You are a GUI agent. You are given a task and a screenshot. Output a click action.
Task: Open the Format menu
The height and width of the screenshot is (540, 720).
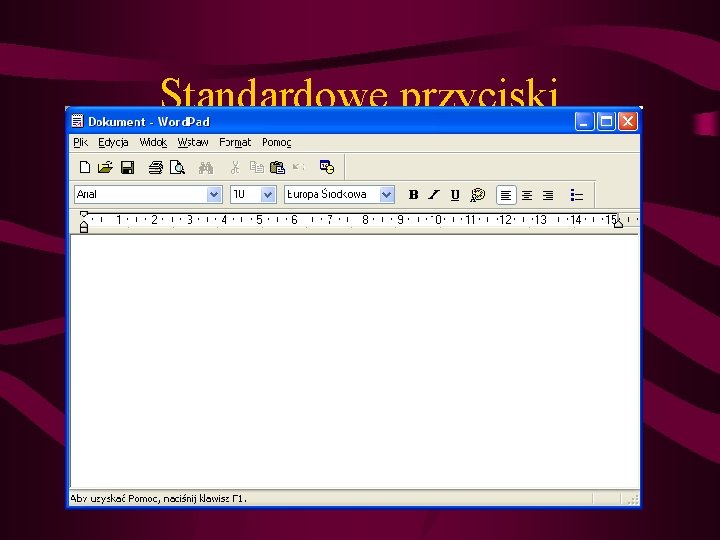pos(235,142)
